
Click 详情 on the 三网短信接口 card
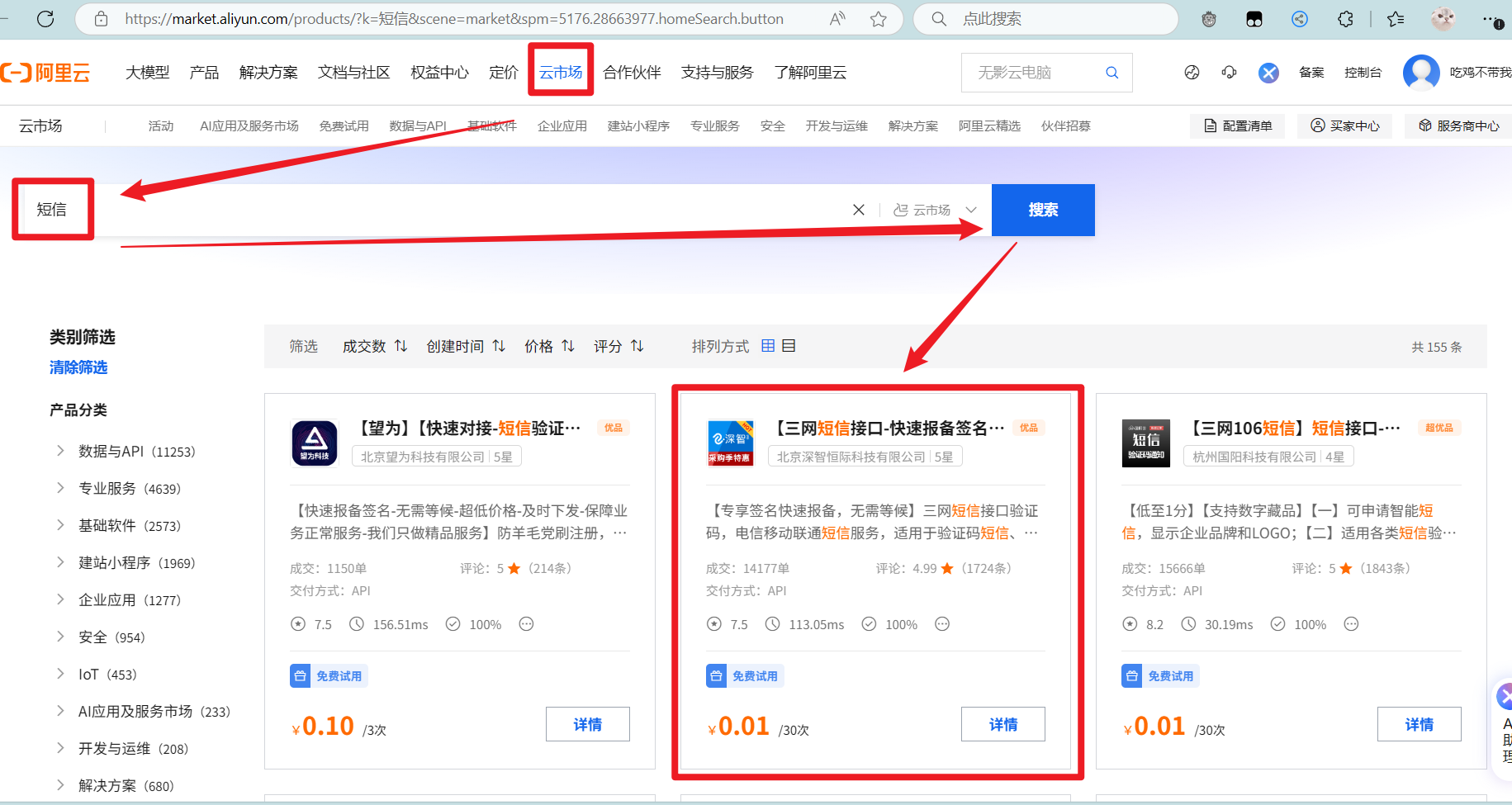click(x=1003, y=724)
